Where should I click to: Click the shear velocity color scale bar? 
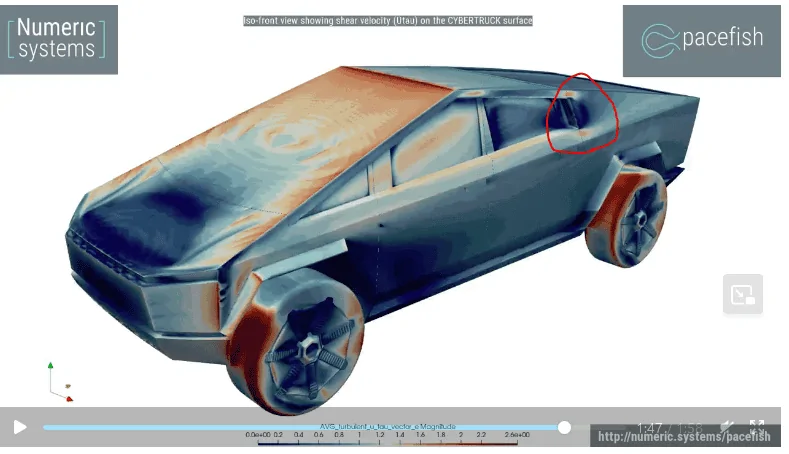pos(387,443)
